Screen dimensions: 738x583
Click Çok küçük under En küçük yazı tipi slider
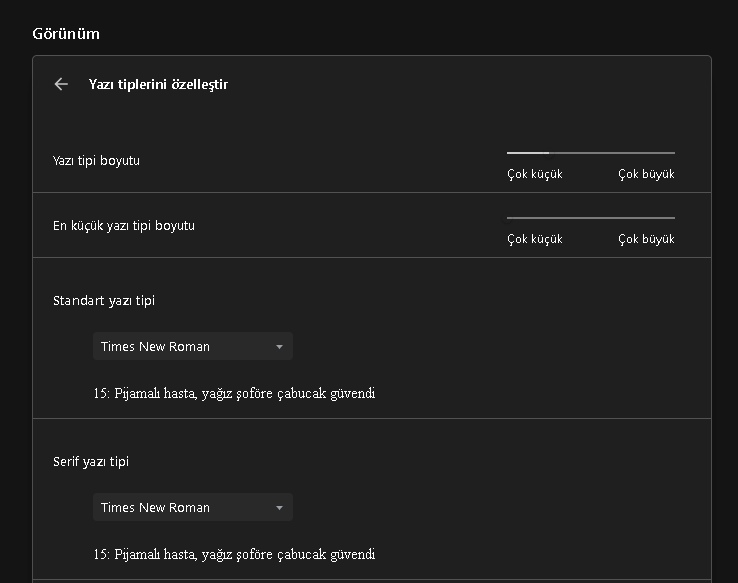[535, 239]
